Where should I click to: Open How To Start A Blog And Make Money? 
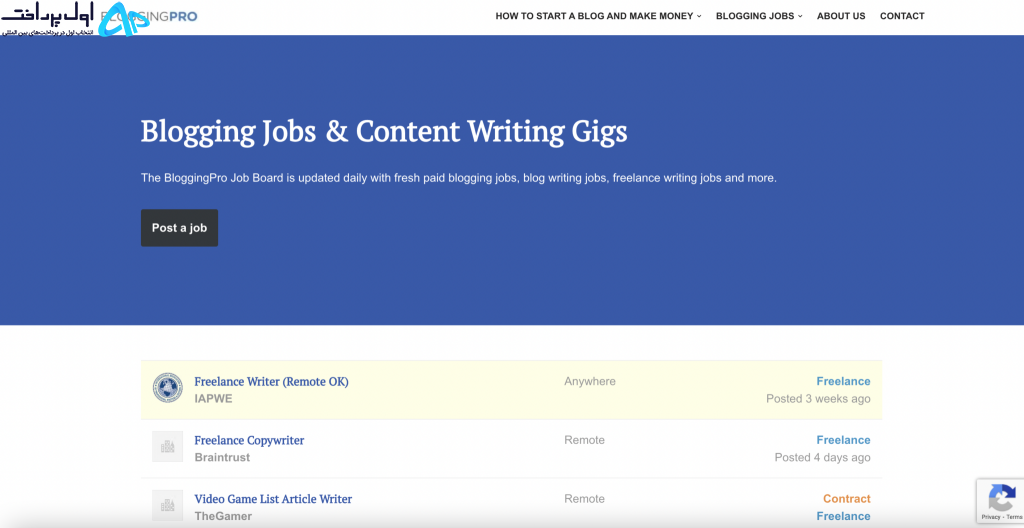coord(594,16)
